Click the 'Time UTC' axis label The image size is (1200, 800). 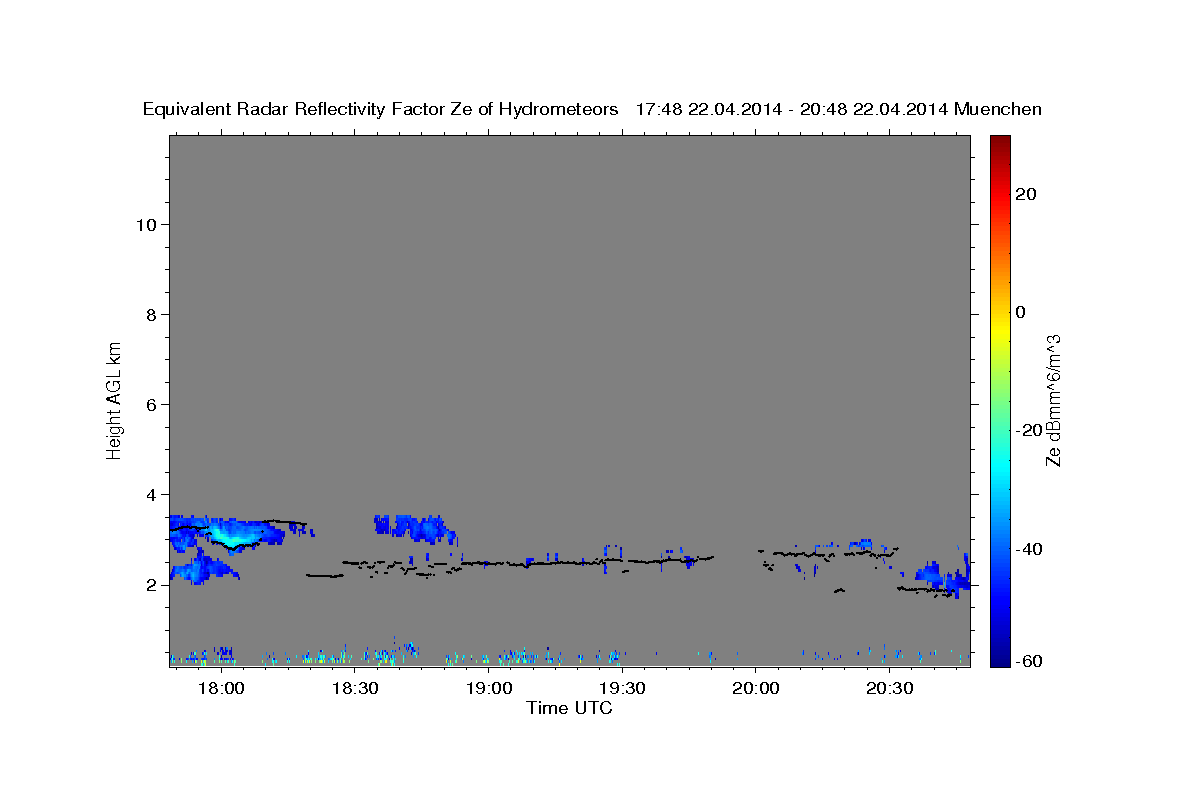point(569,708)
